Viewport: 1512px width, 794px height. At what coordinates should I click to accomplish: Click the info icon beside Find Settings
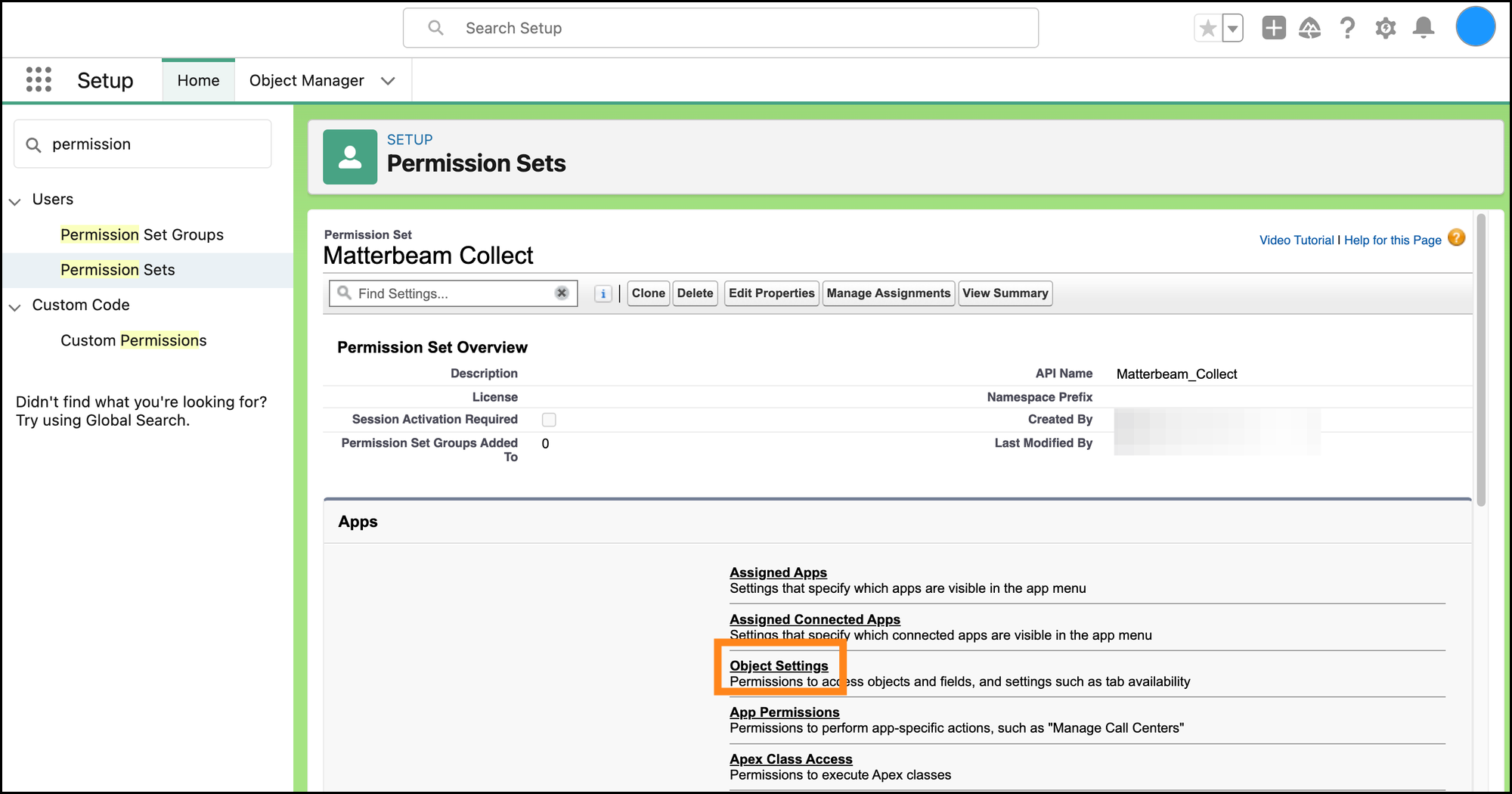tap(603, 293)
